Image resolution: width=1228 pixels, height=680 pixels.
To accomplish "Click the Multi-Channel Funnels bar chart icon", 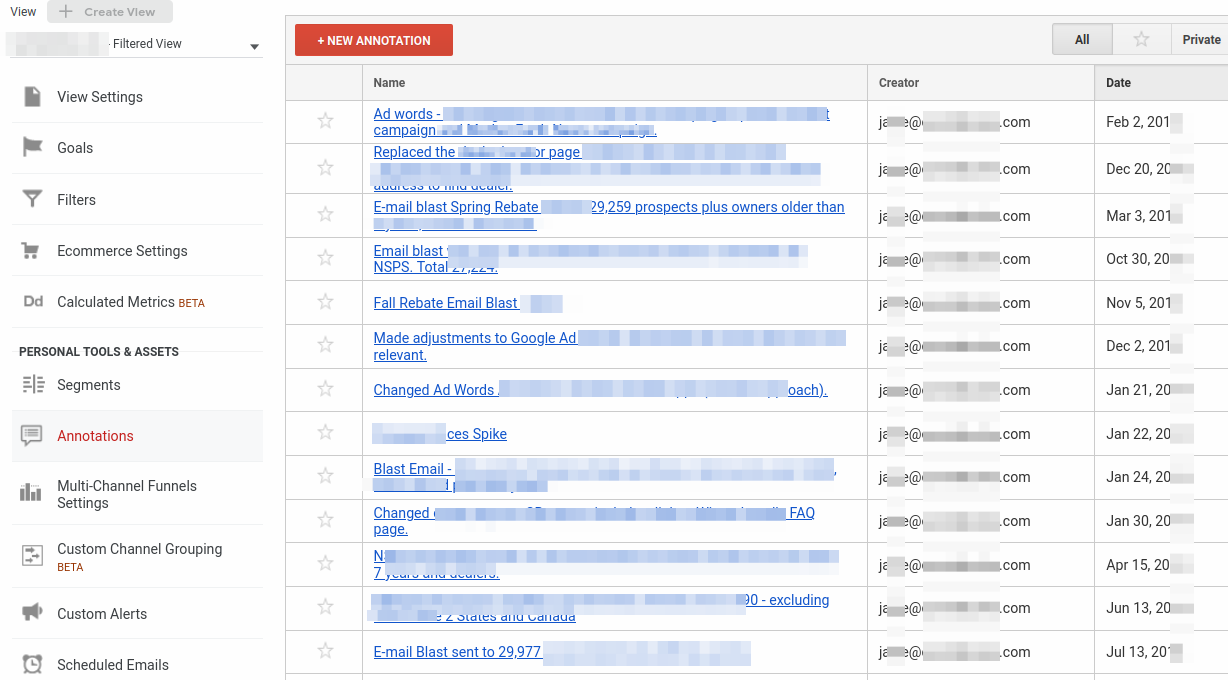I will (x=33, y=493).
